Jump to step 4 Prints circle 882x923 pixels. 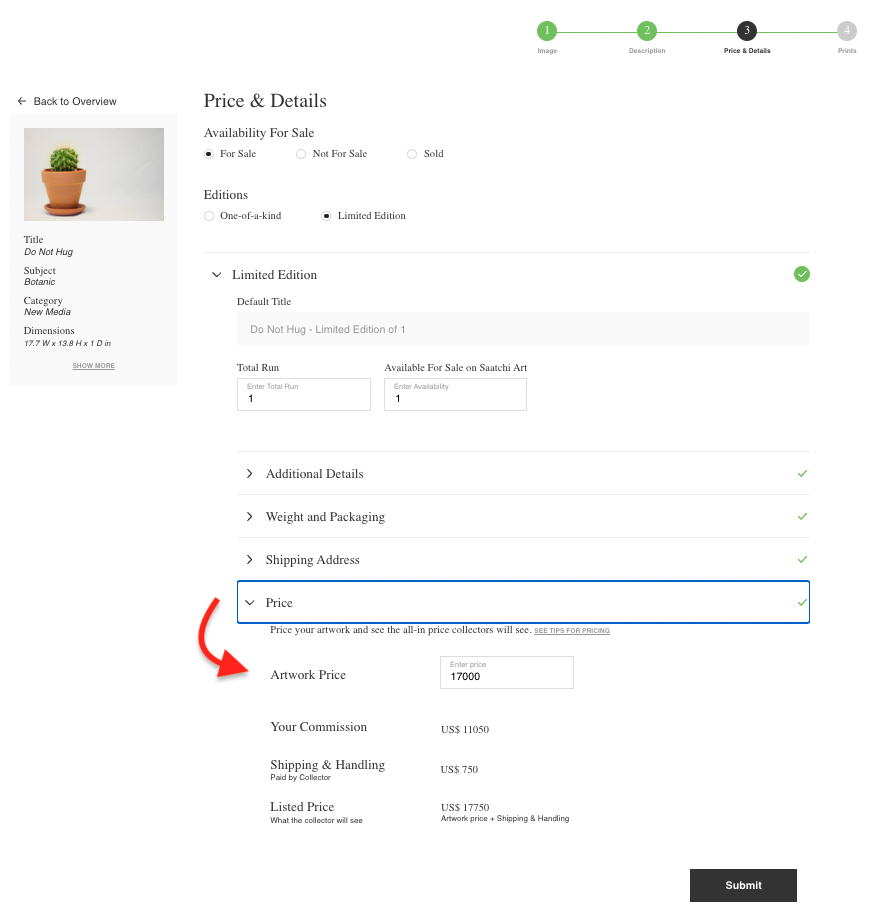(847, 31)
